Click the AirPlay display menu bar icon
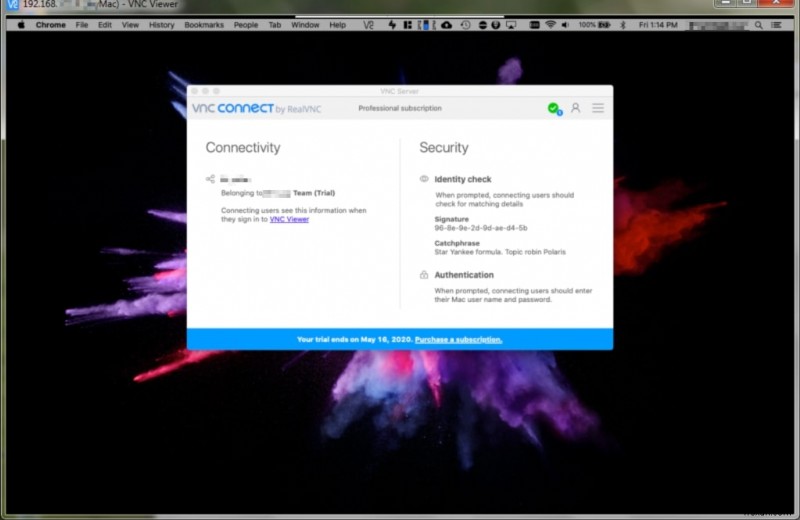Image resolution: width=800 pixels, height=520 pixels. coord(511,24)
